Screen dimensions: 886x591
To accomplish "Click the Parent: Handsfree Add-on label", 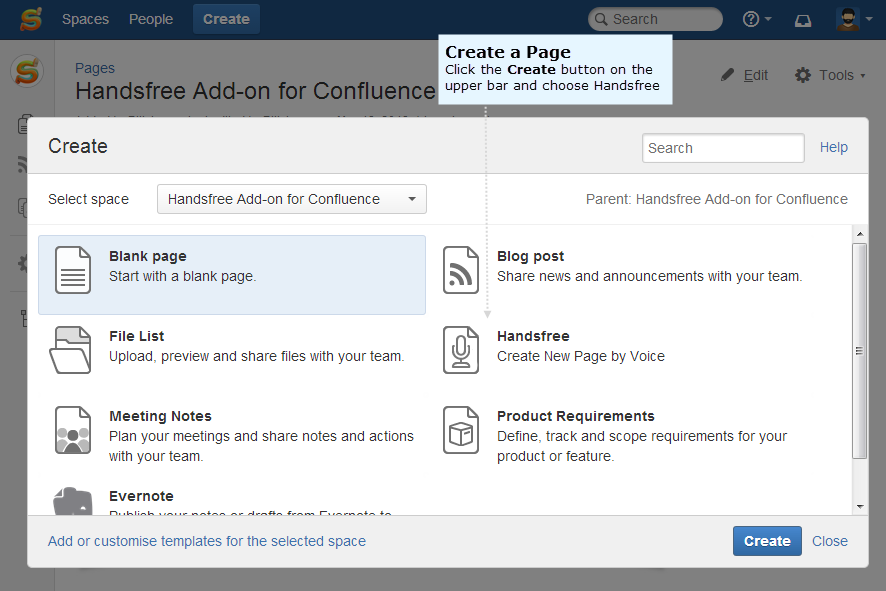I will point(716,199).
